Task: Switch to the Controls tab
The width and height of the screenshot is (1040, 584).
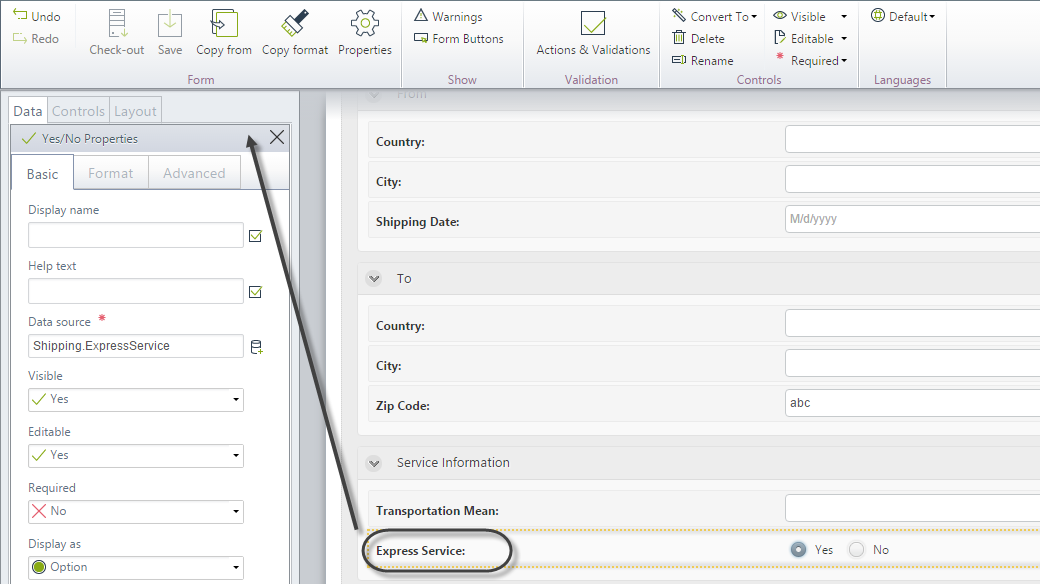Action: (x=78, y=111)
